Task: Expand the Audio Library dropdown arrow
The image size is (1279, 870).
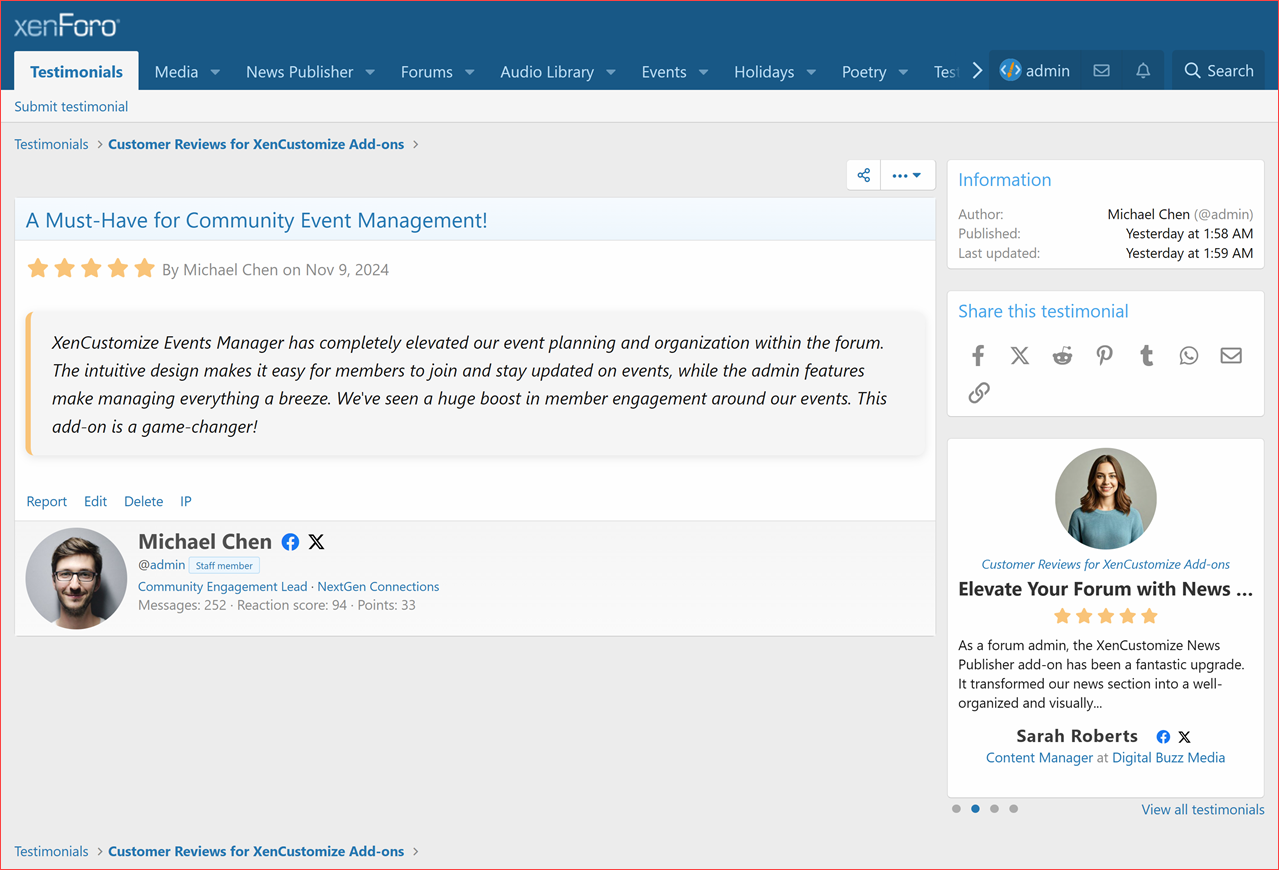Action: tap(610, 72)
